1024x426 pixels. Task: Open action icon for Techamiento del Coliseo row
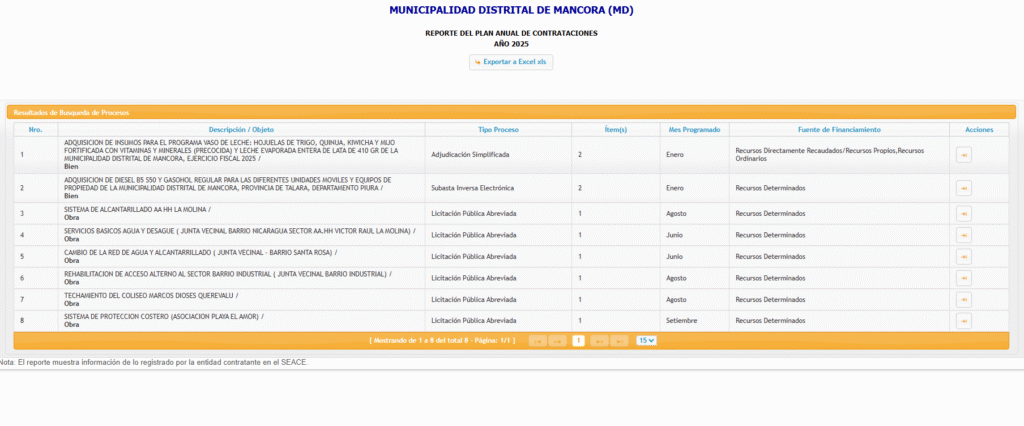(963, 299)
